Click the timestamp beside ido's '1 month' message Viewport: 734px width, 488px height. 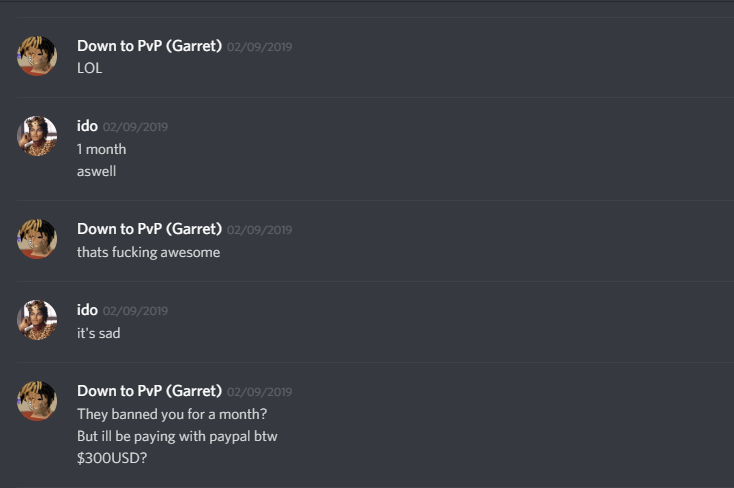click(135, 127)
